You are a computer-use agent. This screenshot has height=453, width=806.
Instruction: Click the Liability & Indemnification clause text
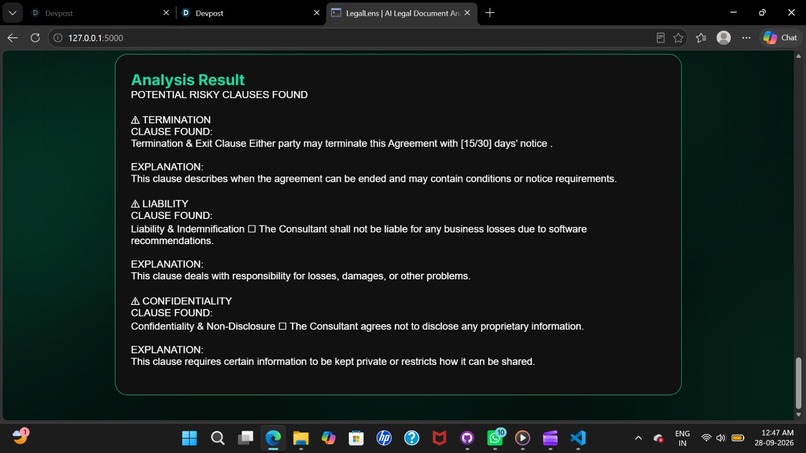coord(358,234)
